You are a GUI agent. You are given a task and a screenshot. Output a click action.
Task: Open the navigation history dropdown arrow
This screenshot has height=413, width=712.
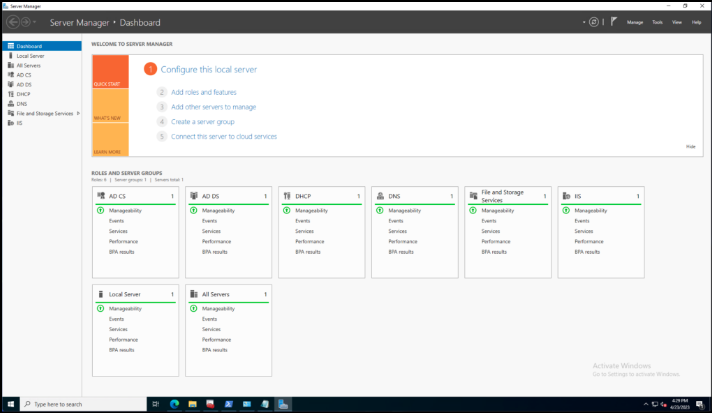coord(35,22)
